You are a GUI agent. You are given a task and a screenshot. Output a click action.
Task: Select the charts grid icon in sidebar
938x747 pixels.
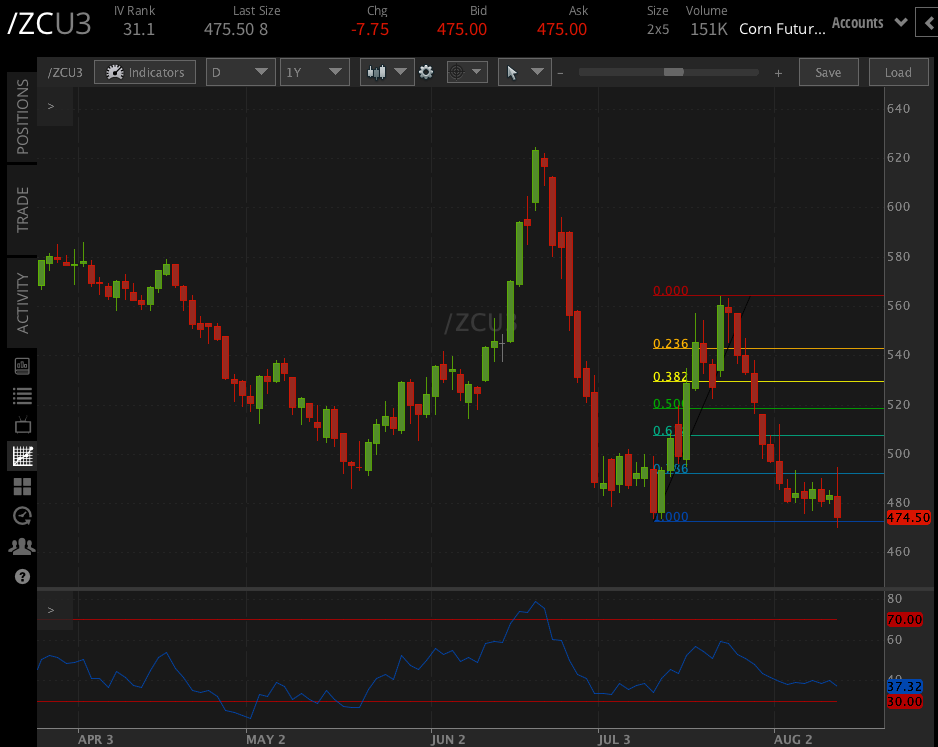[23, 456]
